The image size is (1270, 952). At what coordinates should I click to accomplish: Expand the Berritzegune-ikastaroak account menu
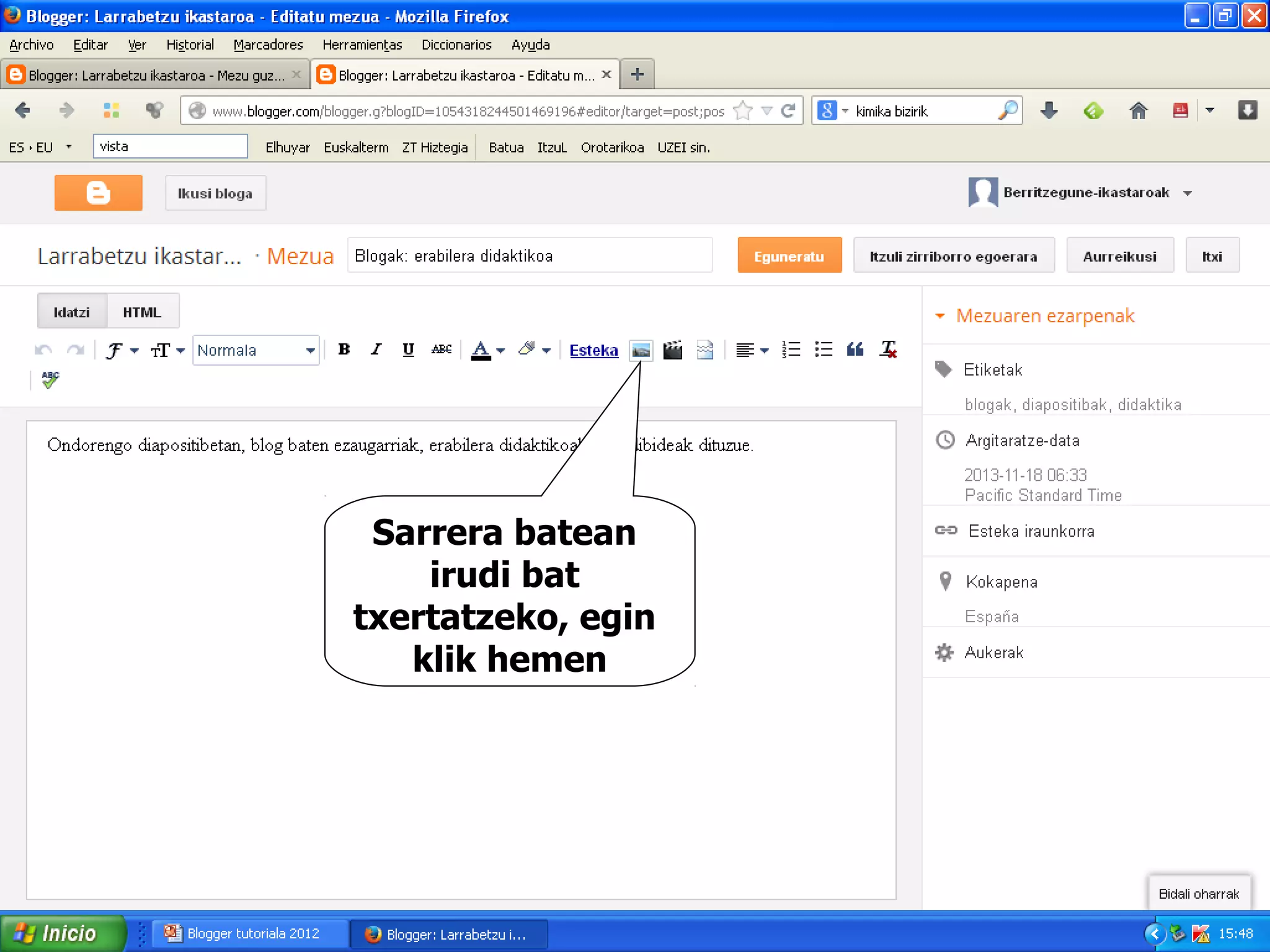pyautogui.click(x=1188, y=193)
